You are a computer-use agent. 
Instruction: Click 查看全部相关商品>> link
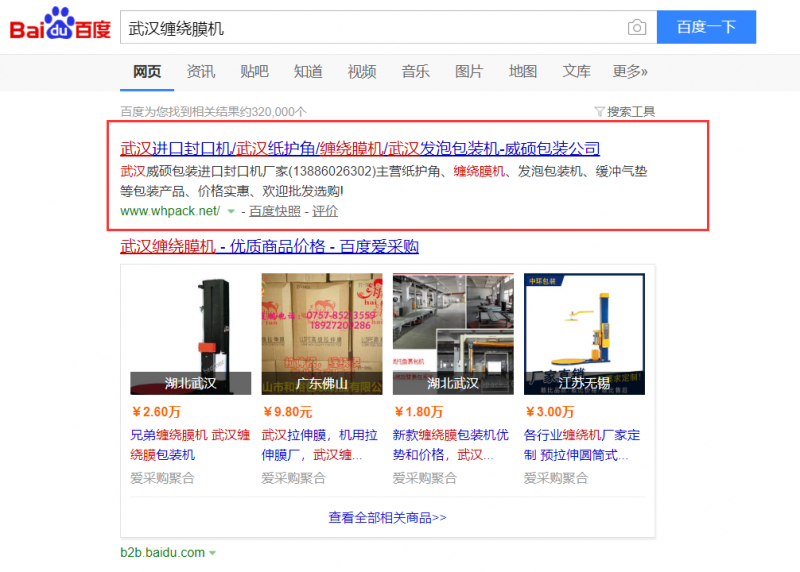click(387, 517)
